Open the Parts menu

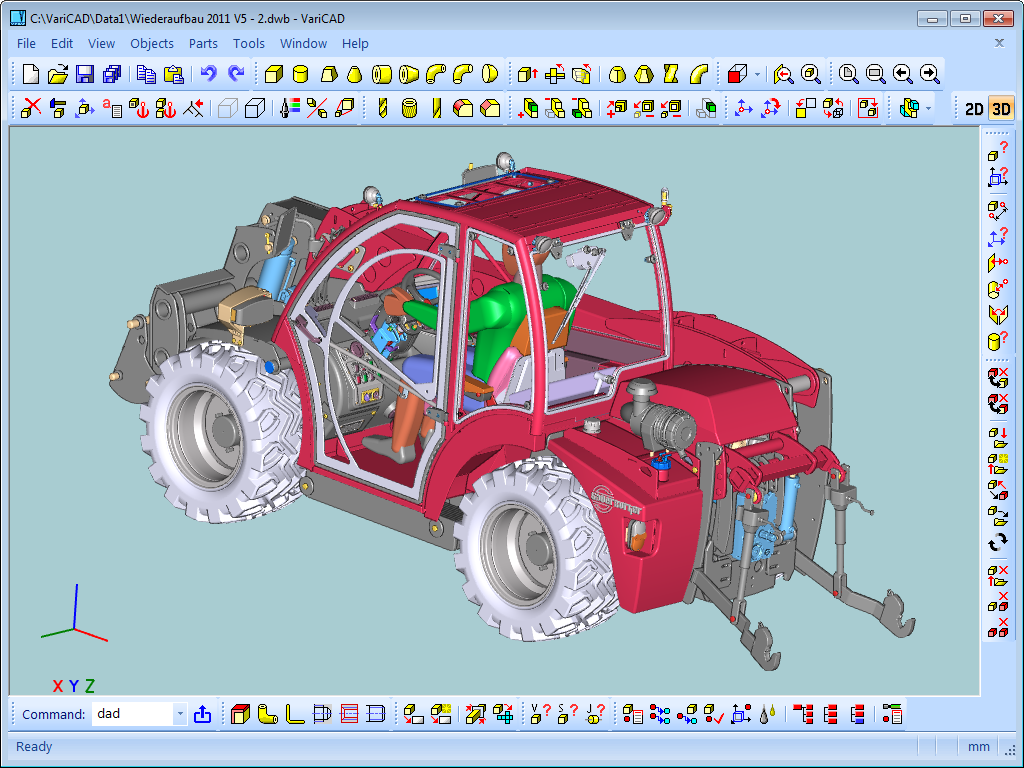coord(203,43)
